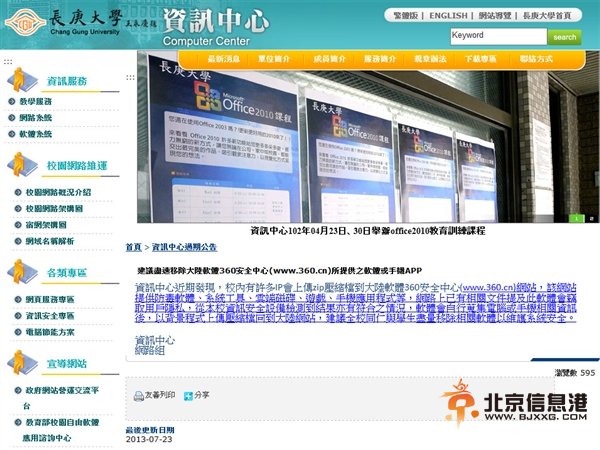600x450 pixels.
Task: Click the 資訊中心過期公告 breadcrumb link
Action: 184,247
